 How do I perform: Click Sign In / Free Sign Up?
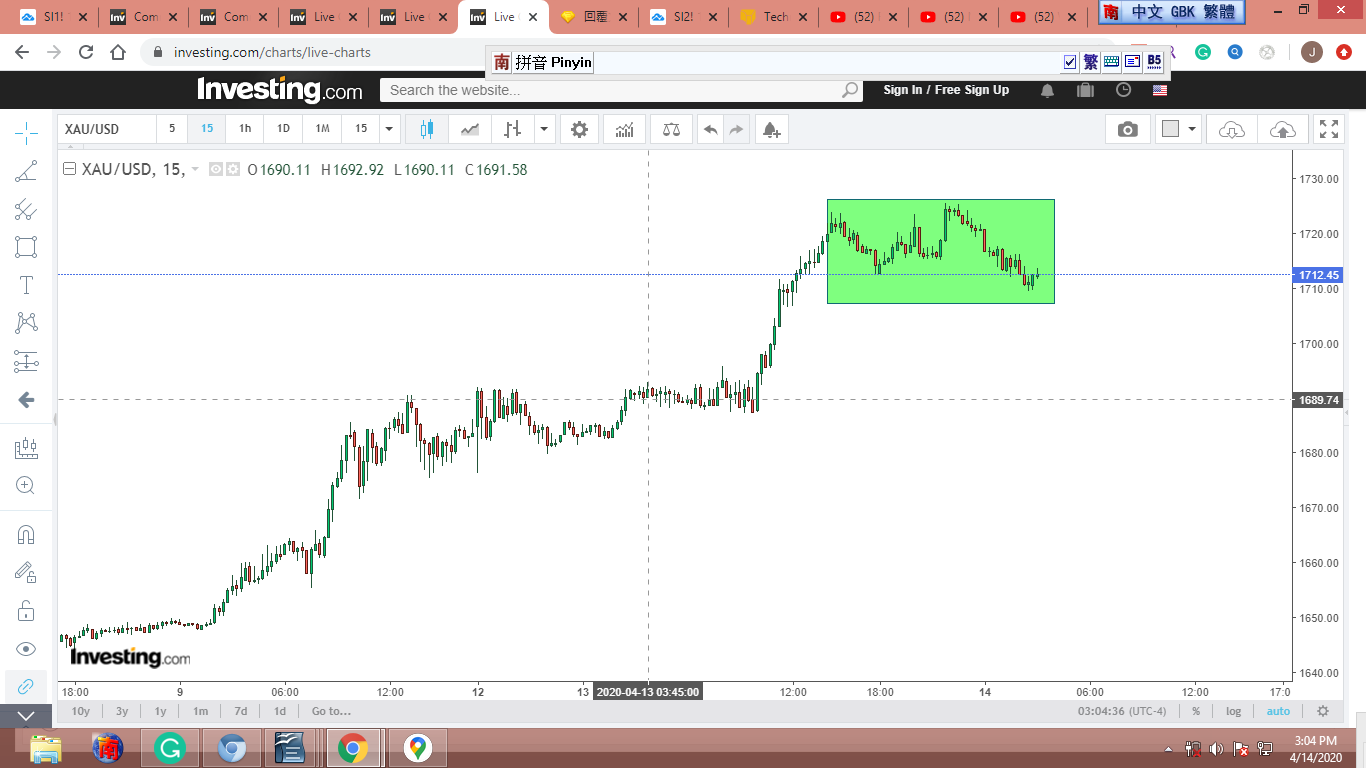945,90
